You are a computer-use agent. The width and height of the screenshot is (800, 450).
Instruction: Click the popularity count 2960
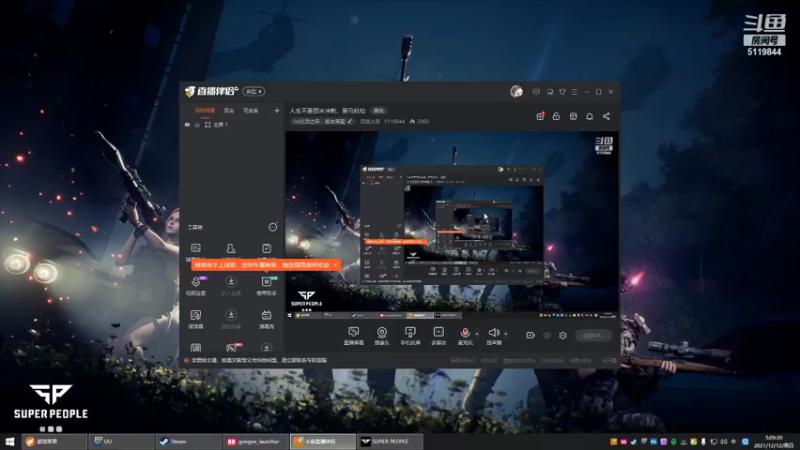point(419,121)
